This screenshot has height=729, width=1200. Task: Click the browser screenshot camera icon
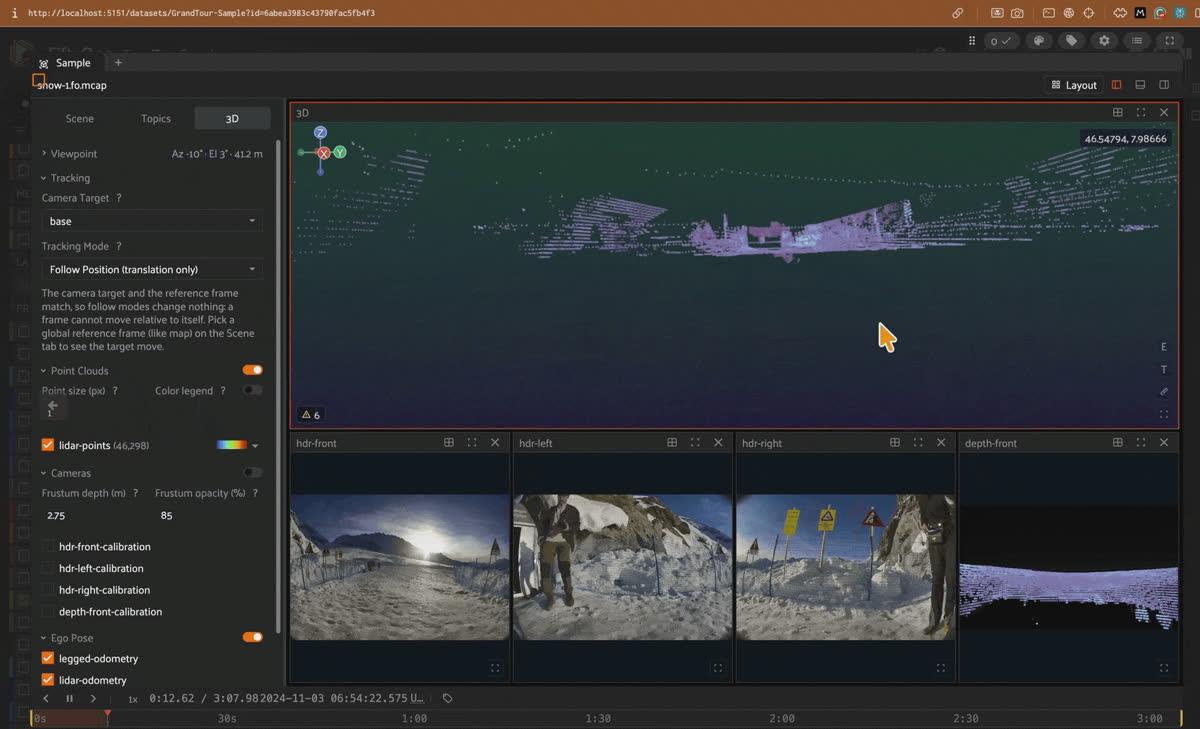click(x=1017, y=13)
